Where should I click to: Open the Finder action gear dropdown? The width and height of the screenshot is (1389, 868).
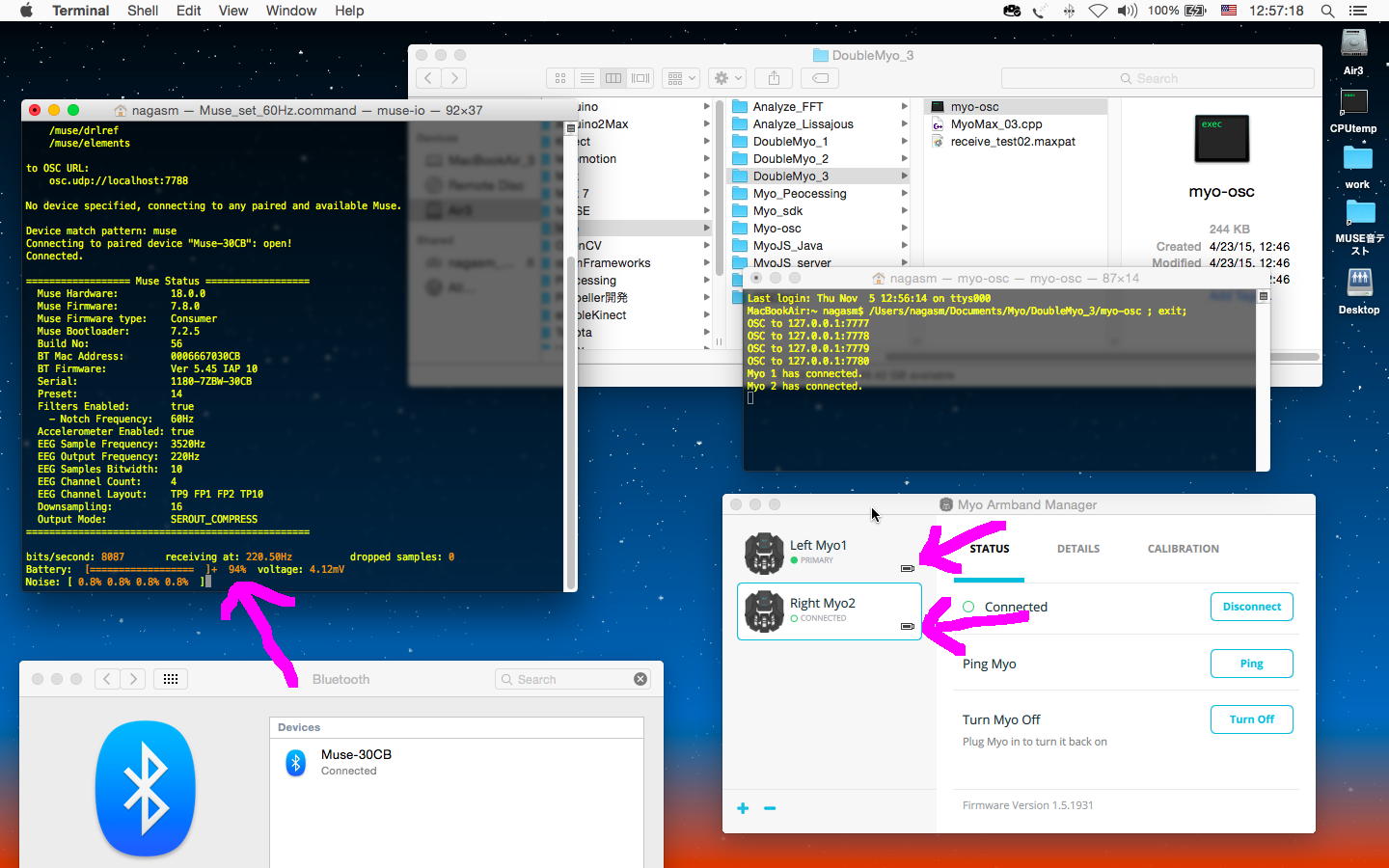coord(727,78)
